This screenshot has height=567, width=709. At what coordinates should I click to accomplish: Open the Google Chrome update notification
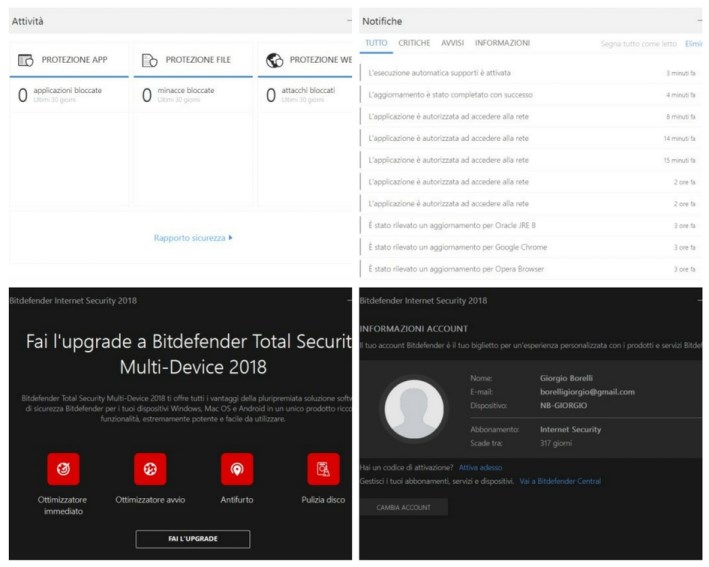coord(531,247)
